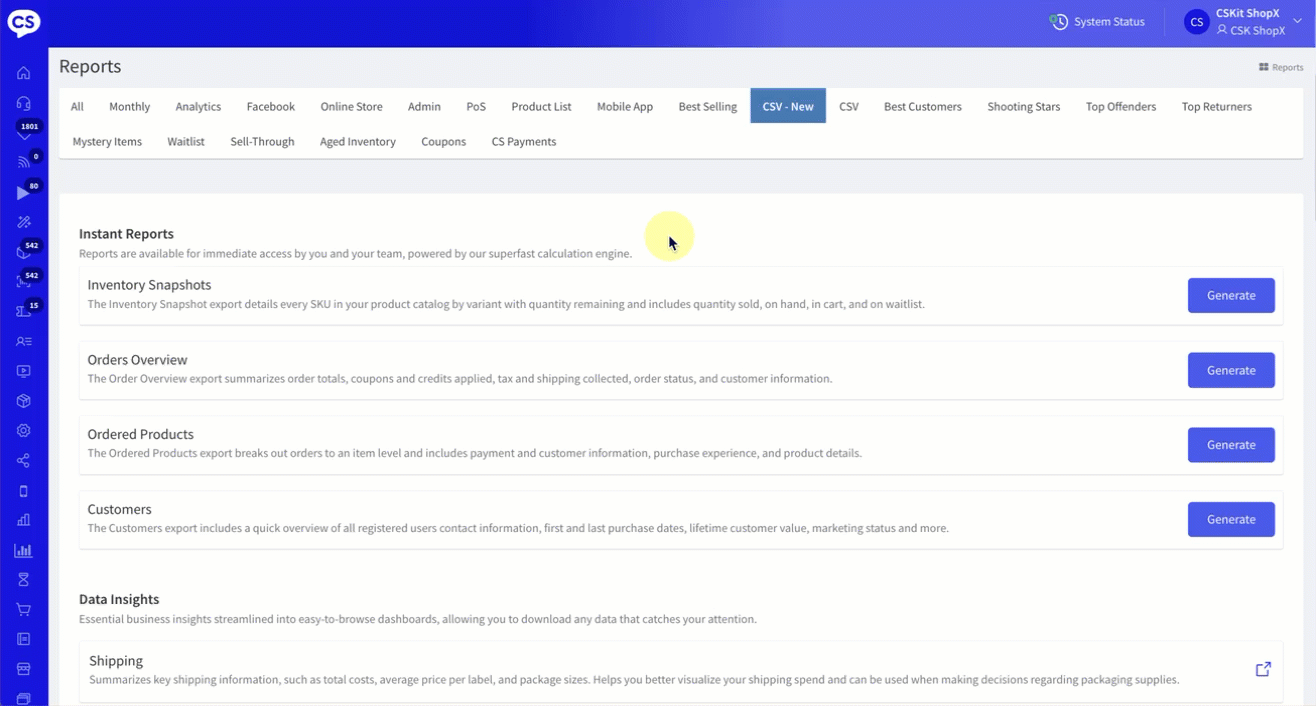Switch to the CSV tab

coord(849,106)
